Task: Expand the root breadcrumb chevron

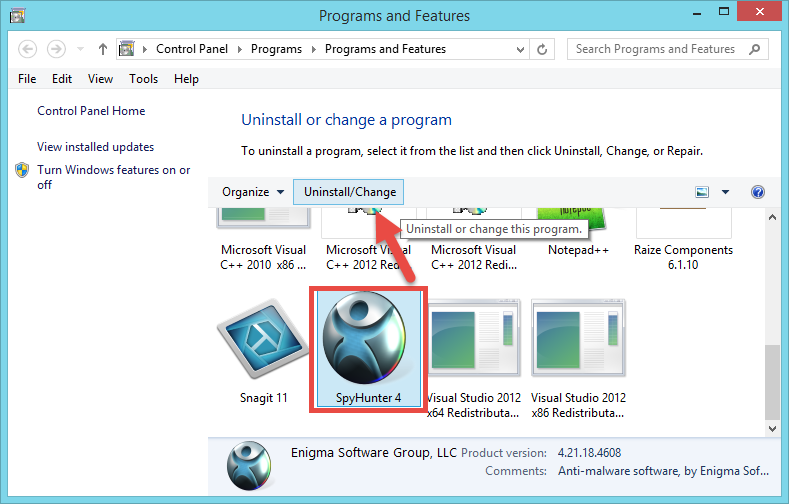Action: pos(145,49)
